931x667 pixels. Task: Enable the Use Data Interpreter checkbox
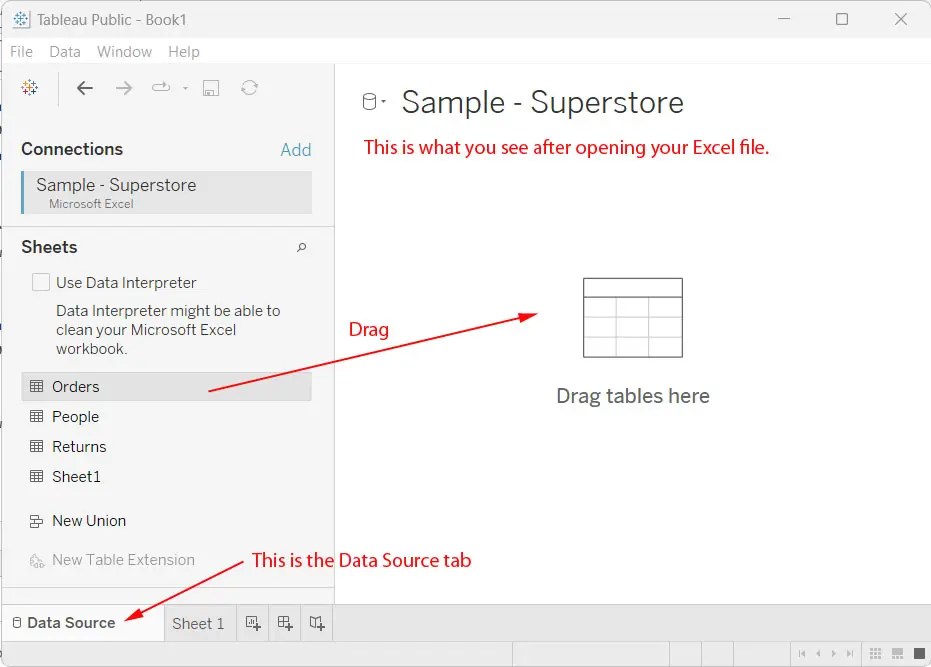point(41,282)
